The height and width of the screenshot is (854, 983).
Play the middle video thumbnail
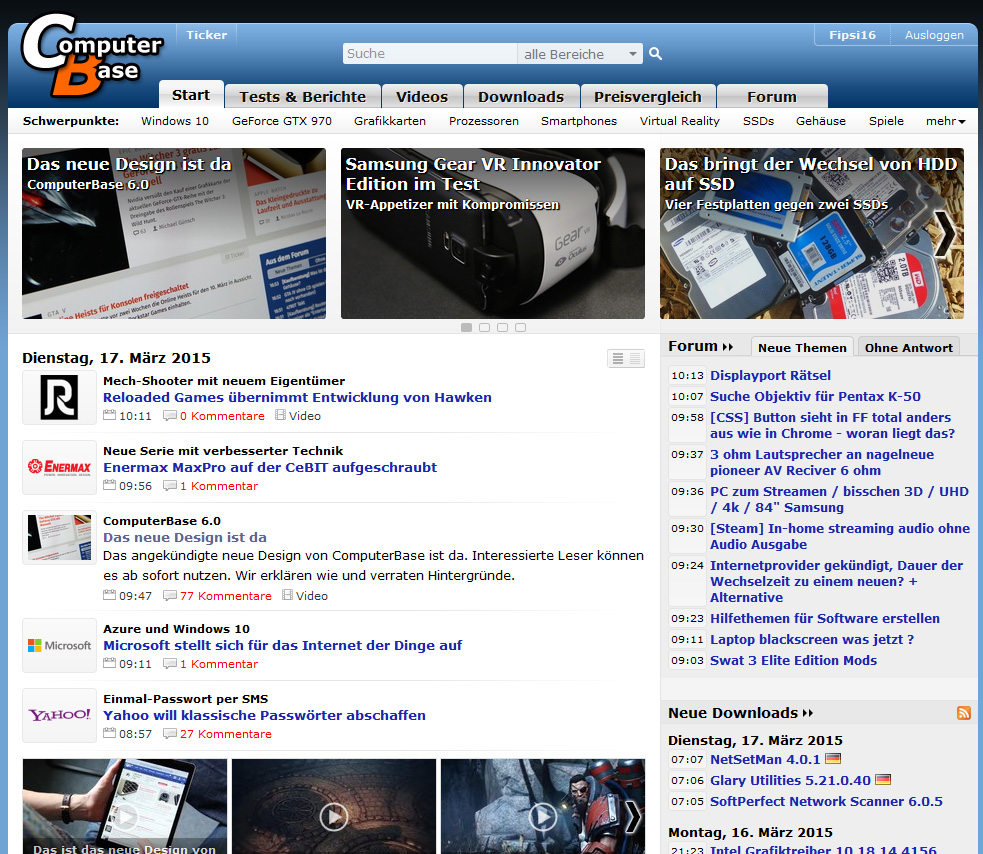coord(334,817)
